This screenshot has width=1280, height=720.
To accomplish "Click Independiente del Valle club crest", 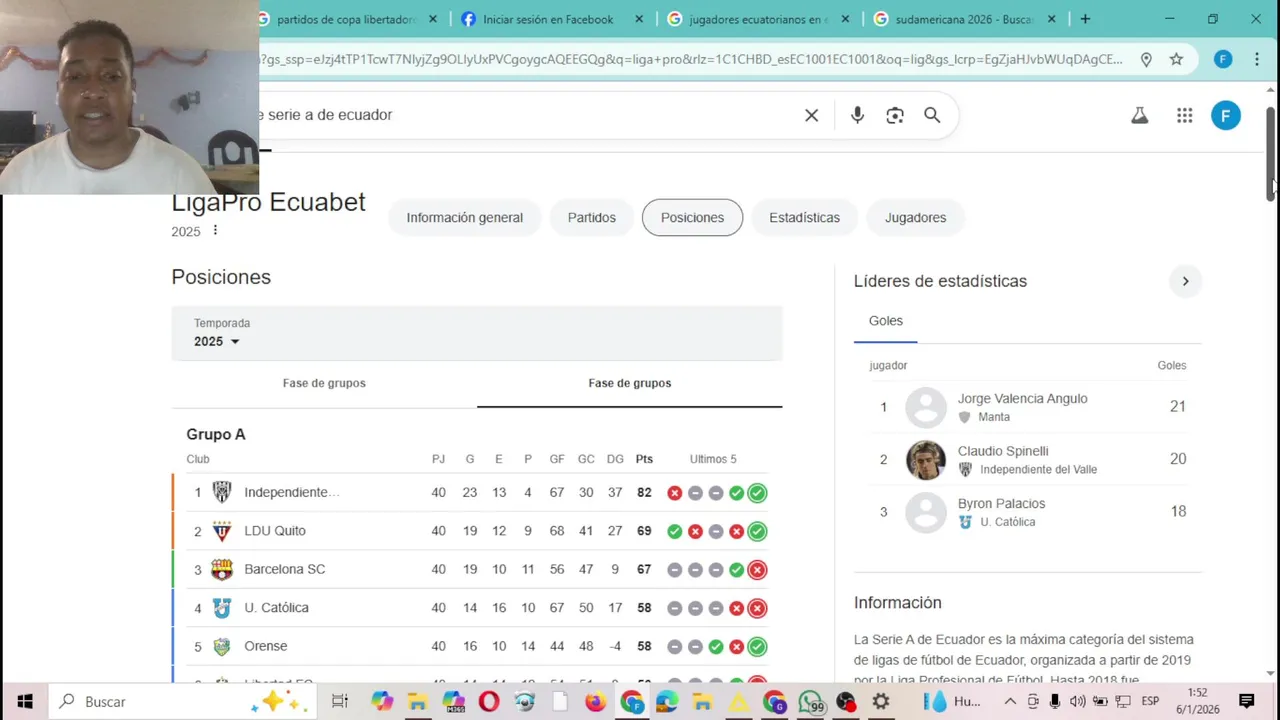I will point(222,492).
